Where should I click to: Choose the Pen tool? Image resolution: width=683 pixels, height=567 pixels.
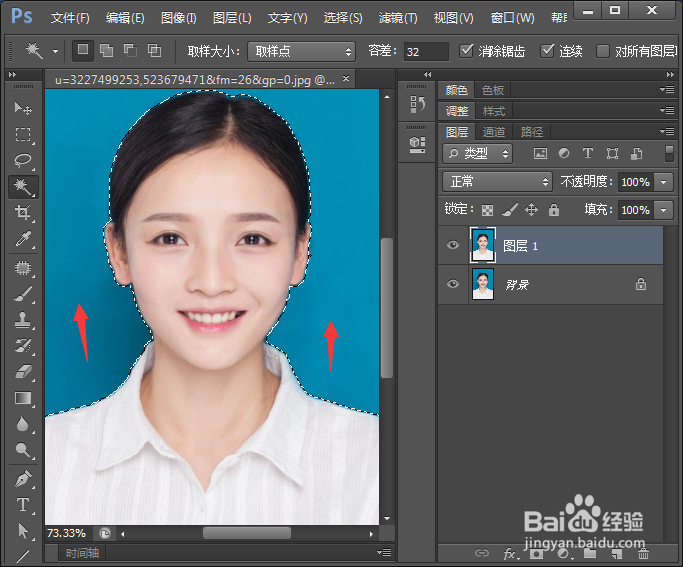(23, 478)
